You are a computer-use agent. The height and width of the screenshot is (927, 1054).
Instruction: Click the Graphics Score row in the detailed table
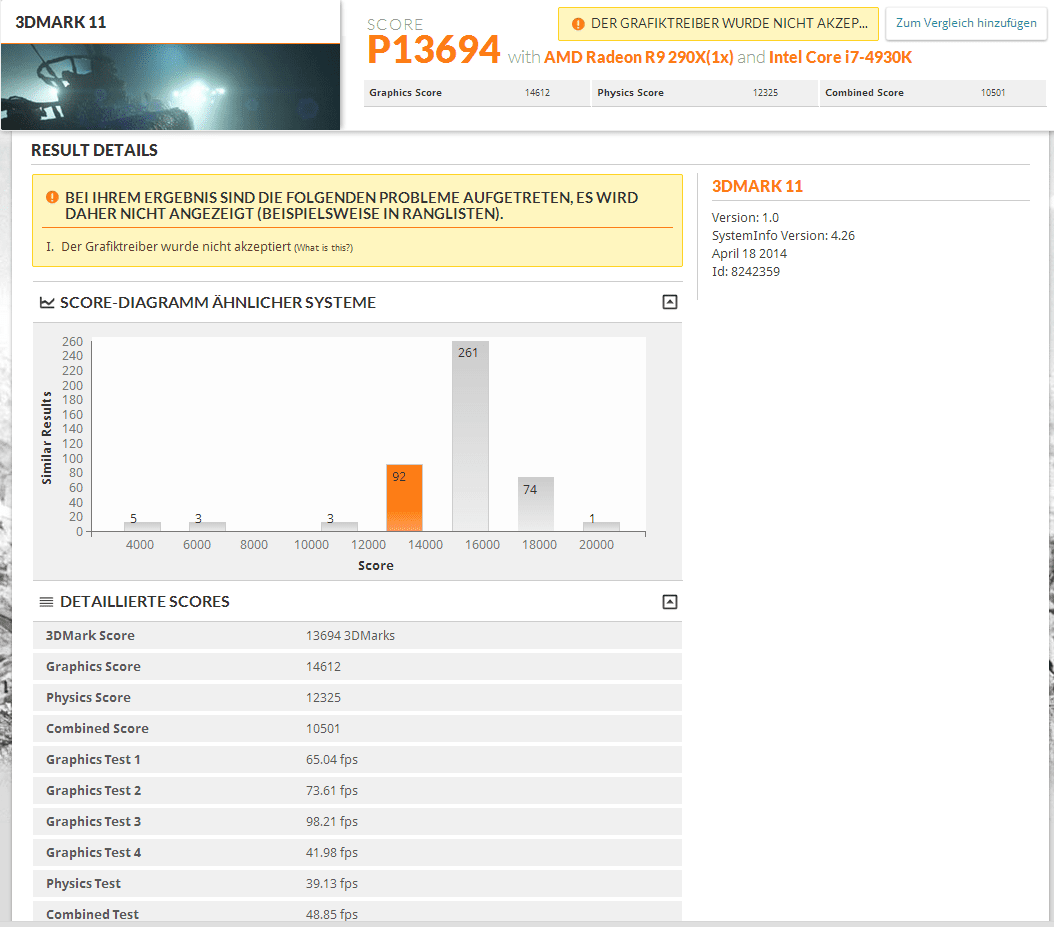pos(358,666)
